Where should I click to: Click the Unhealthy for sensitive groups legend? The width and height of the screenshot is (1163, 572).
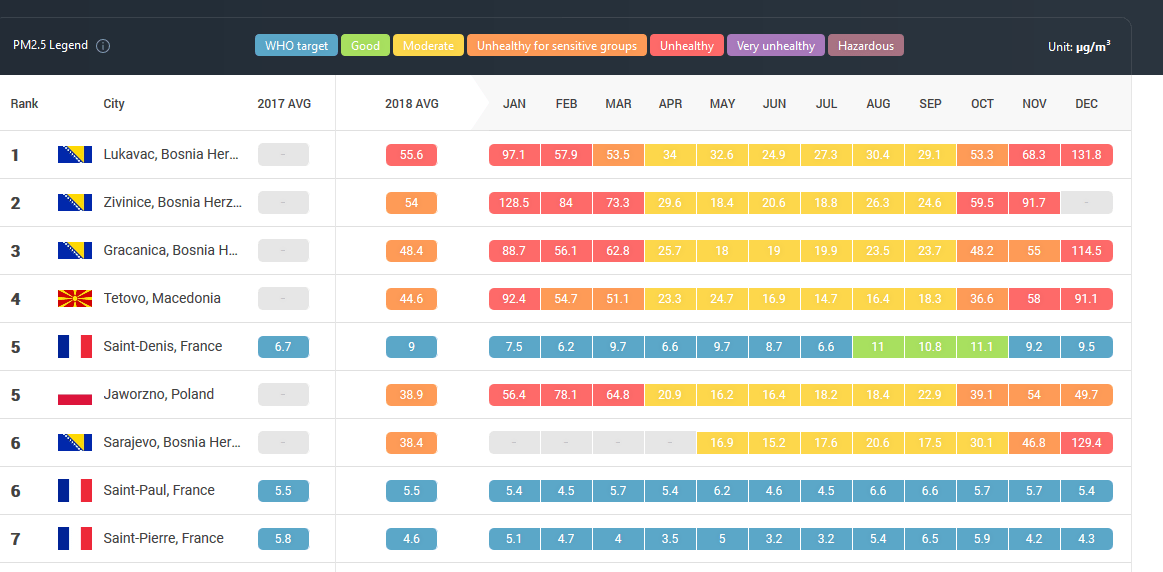point(556,46)
